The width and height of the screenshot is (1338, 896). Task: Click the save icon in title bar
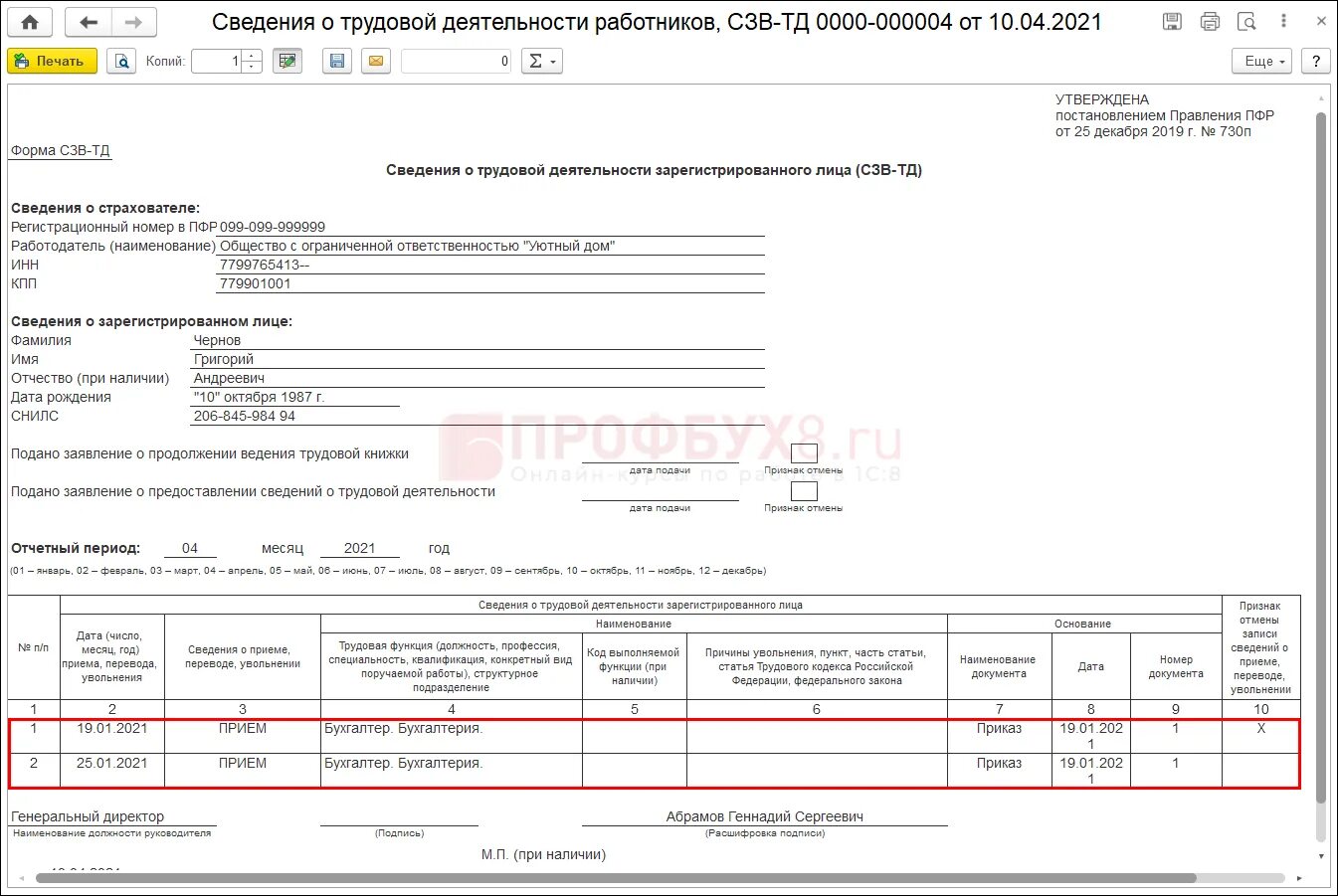tap(1172, 22)
